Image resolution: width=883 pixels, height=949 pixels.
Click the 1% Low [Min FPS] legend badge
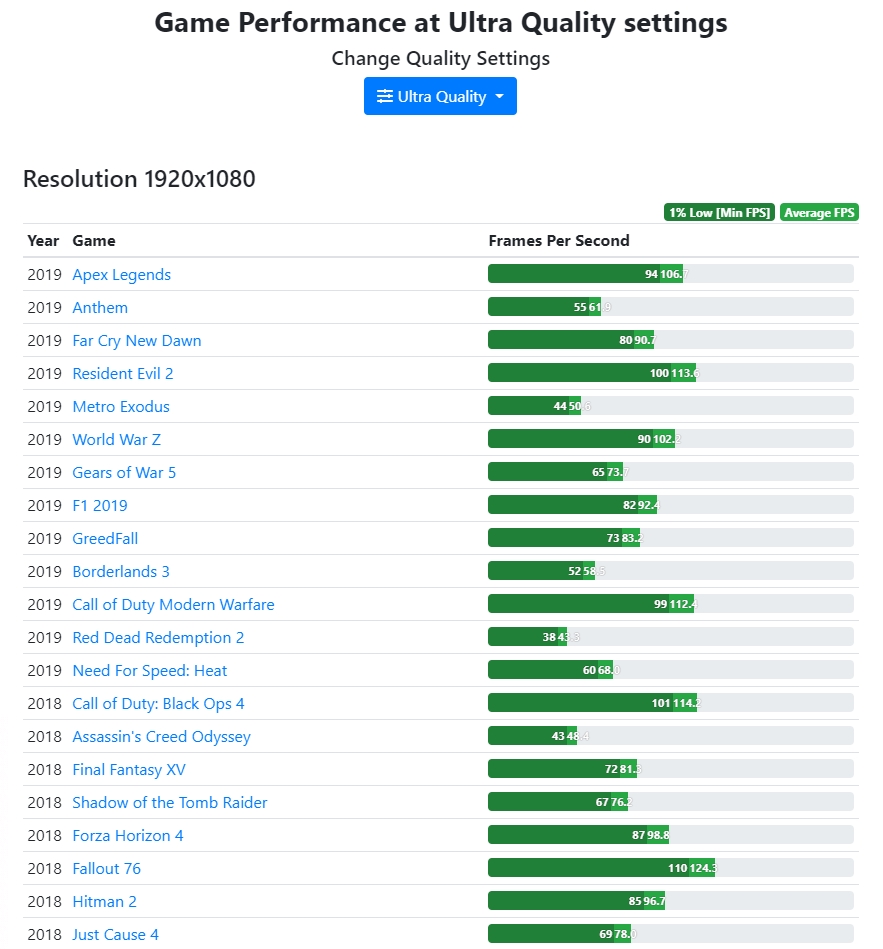click(x=719, y=212)
